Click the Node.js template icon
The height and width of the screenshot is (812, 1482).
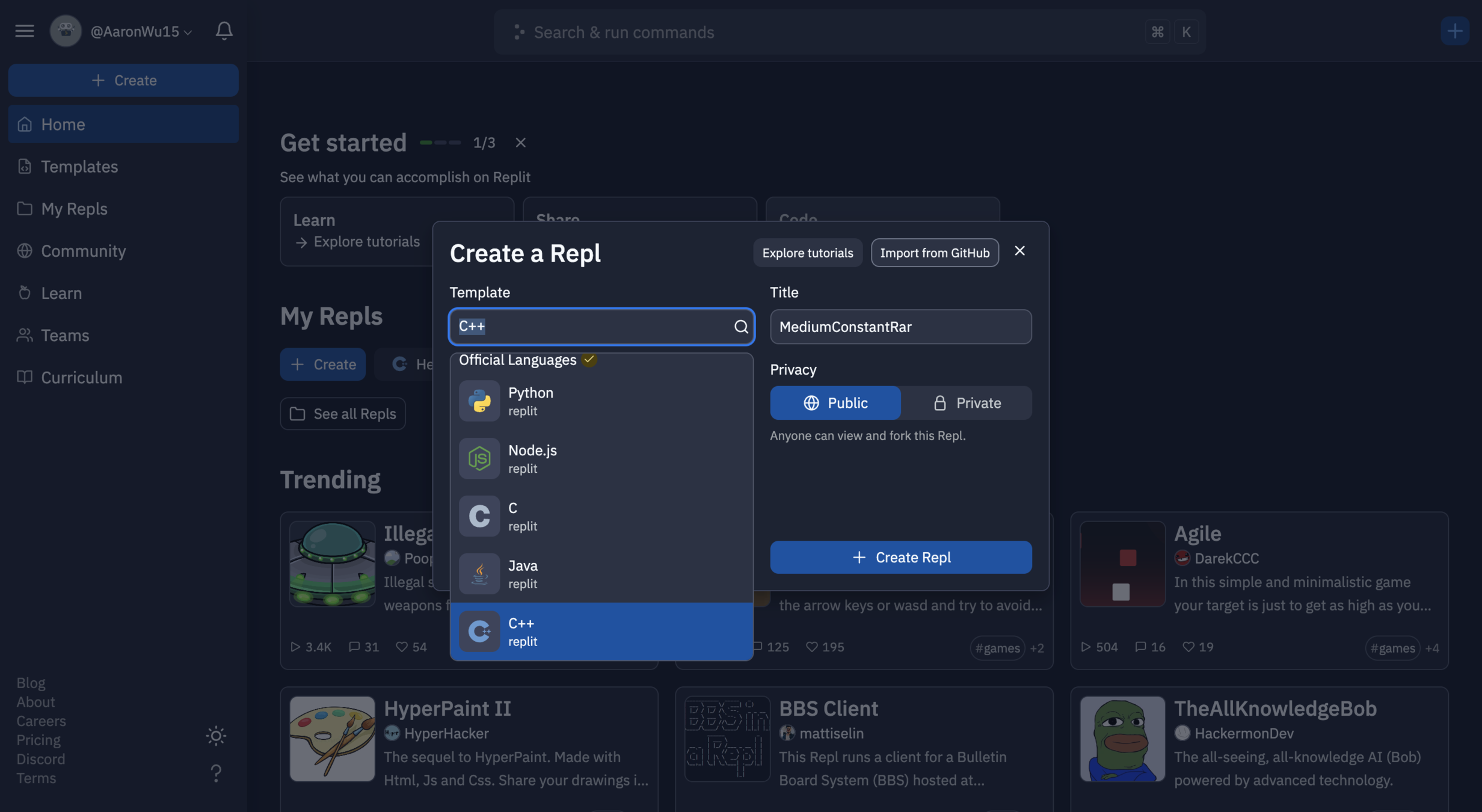pos(479,459)
